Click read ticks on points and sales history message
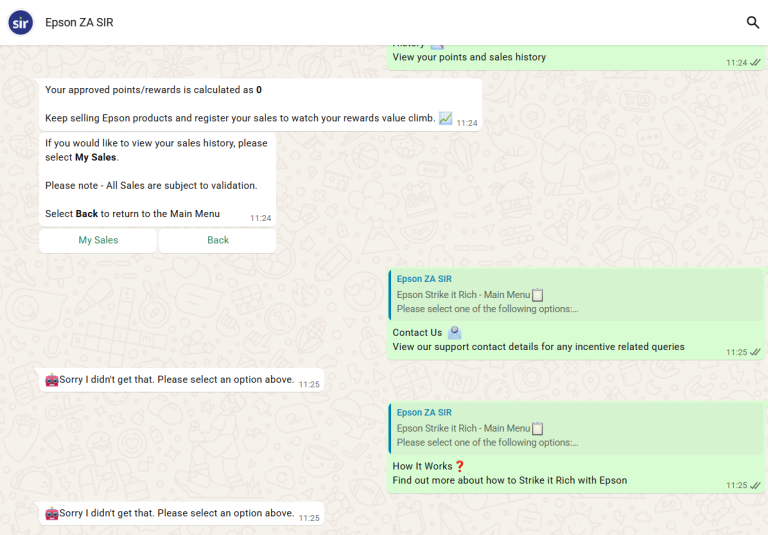Screen dimensions: 768x535 tap(755, 62)
